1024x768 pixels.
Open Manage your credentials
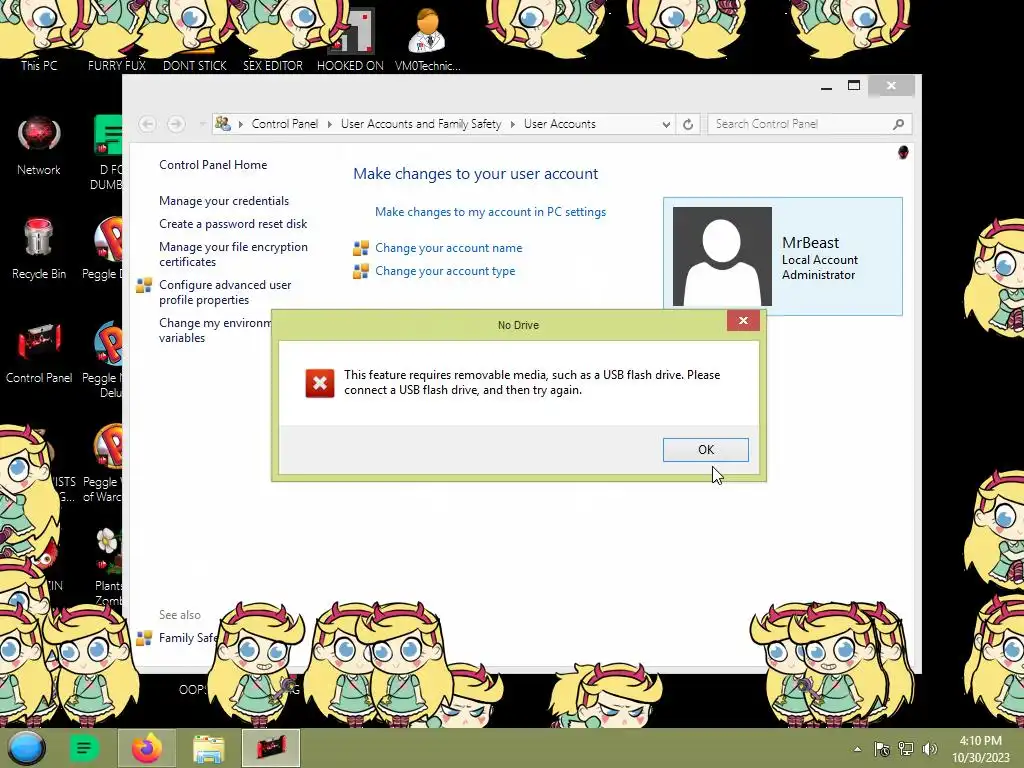pos(224,200)
